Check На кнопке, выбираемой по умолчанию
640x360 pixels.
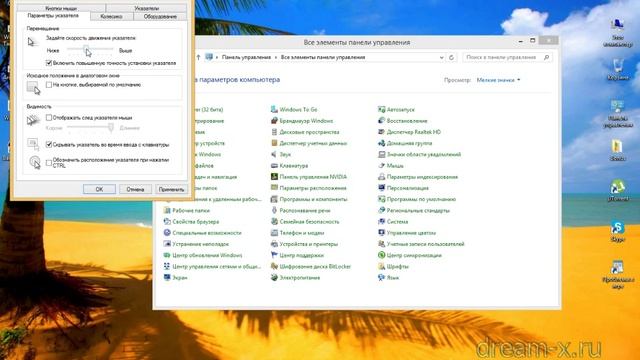pos(49,84)
